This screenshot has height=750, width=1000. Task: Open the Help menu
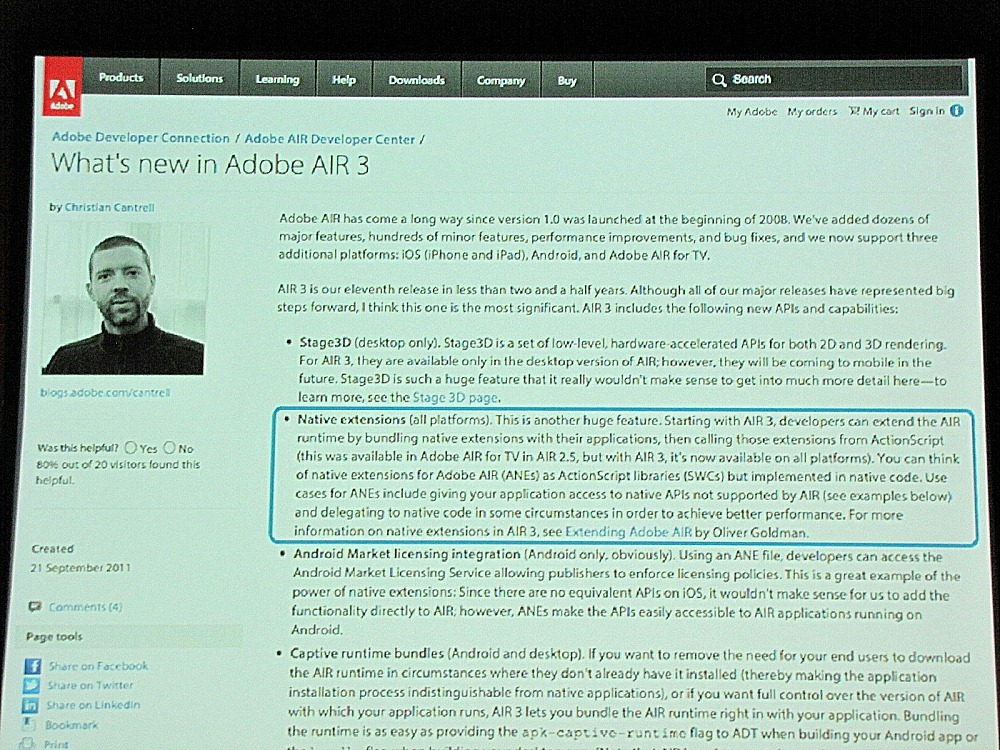pos(344,80)
